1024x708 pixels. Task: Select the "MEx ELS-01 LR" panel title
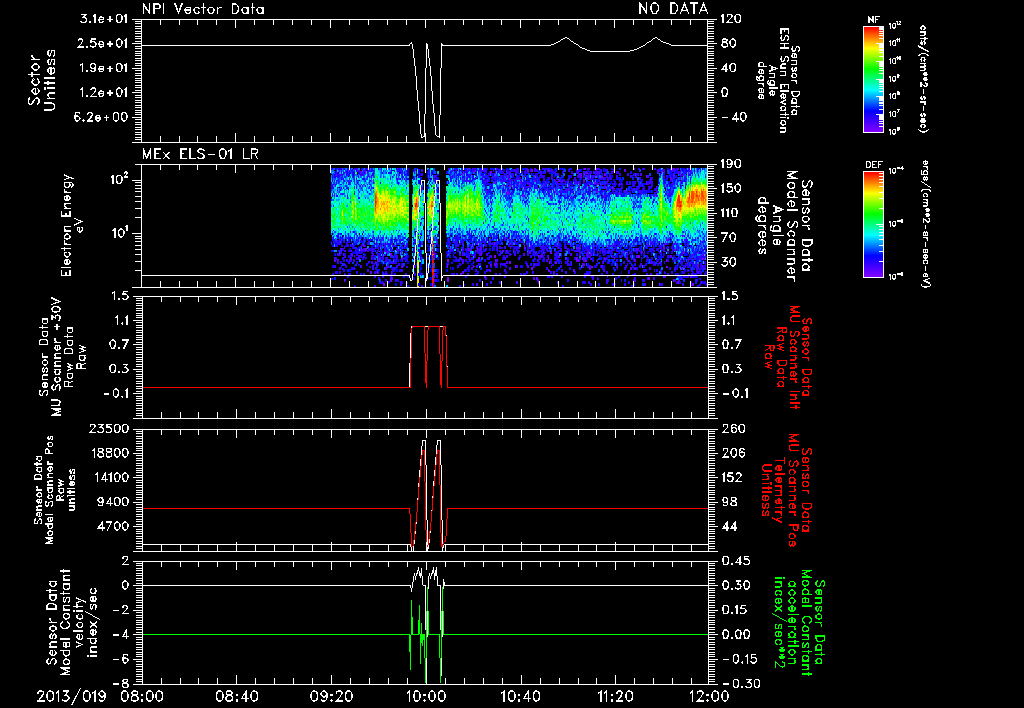(x=200, y=154)
